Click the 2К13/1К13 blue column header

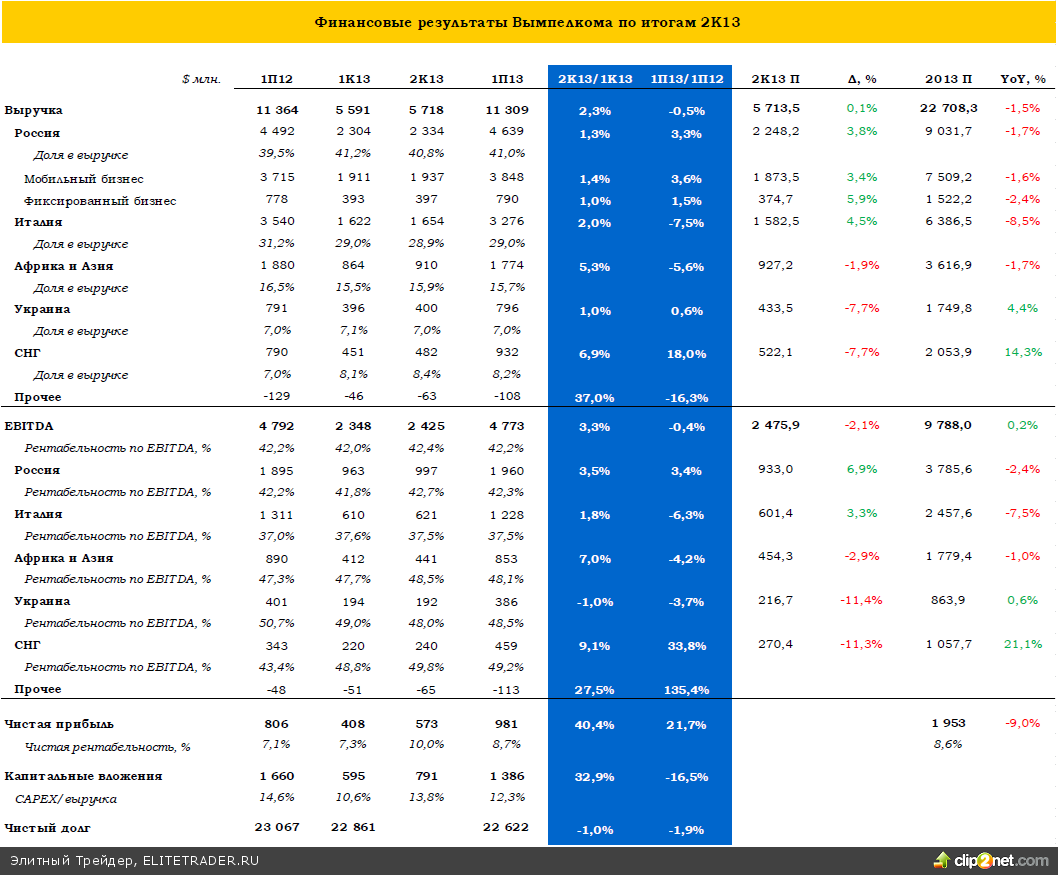(595, 78)
